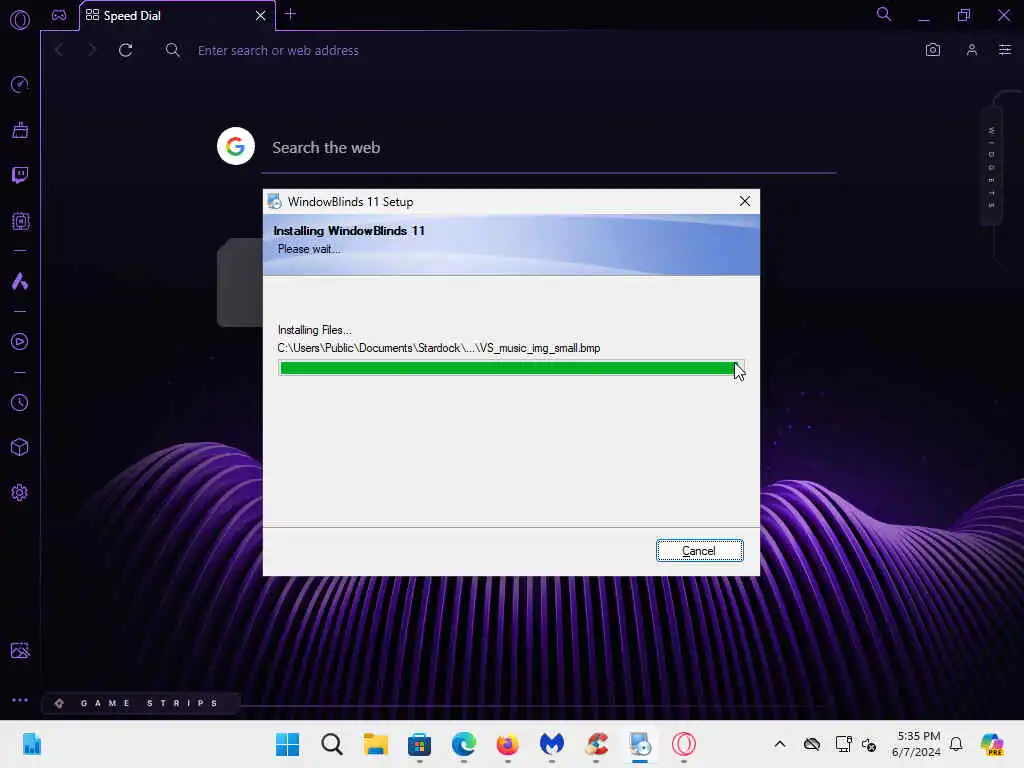
Task: Open sidebar three-dots more options
Action: pos(20,699)
